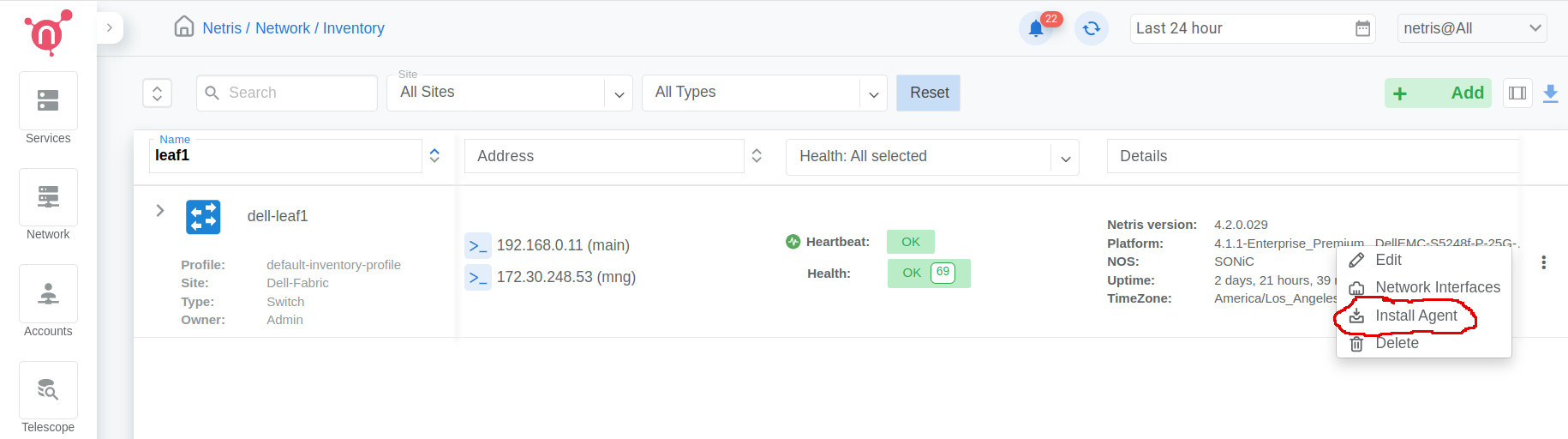Open the Network sidebar icon
The height and width of the screenshot is (439, 1568).
point(48,197)
